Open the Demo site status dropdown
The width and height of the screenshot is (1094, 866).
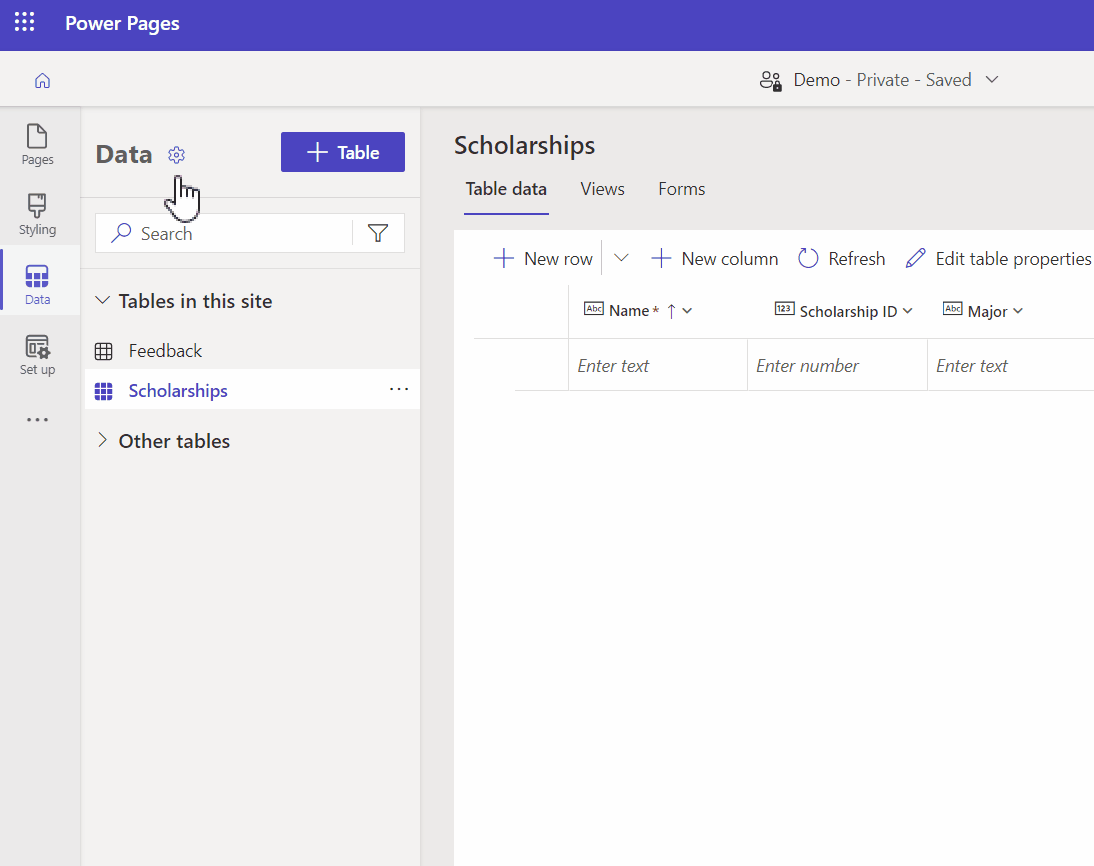(x=991, y=79)
